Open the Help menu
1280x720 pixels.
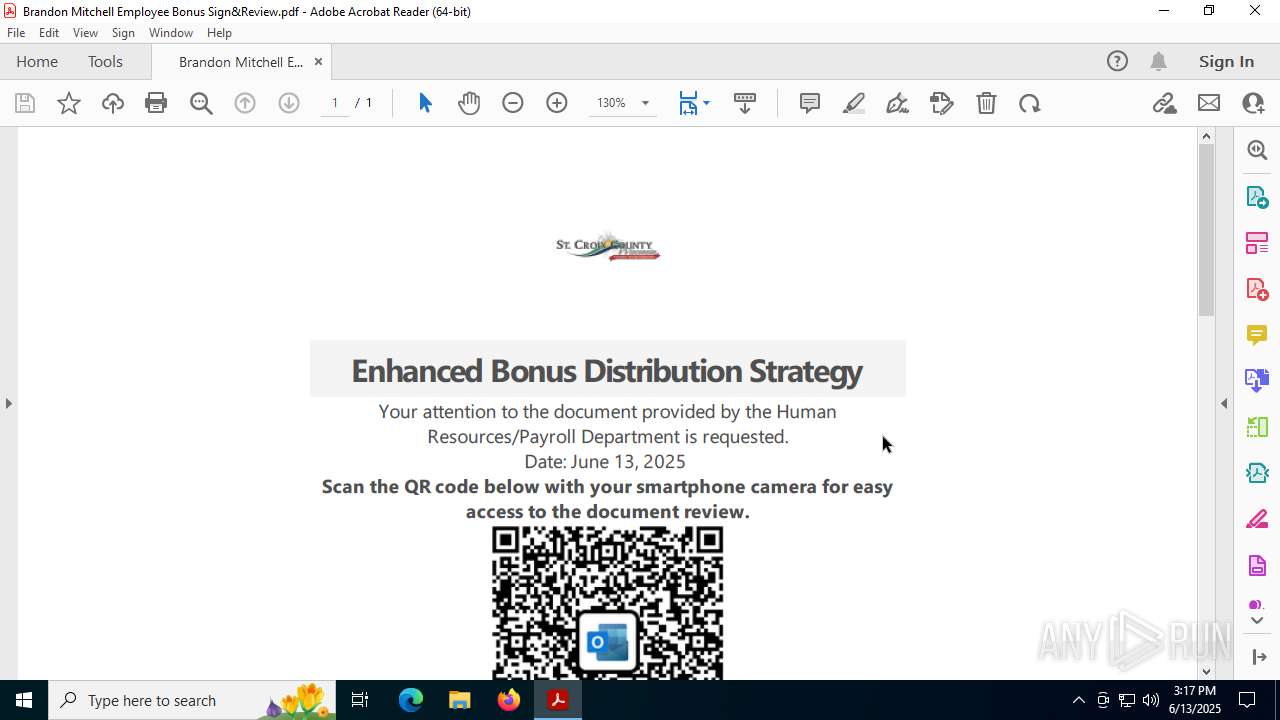[219, 33]
